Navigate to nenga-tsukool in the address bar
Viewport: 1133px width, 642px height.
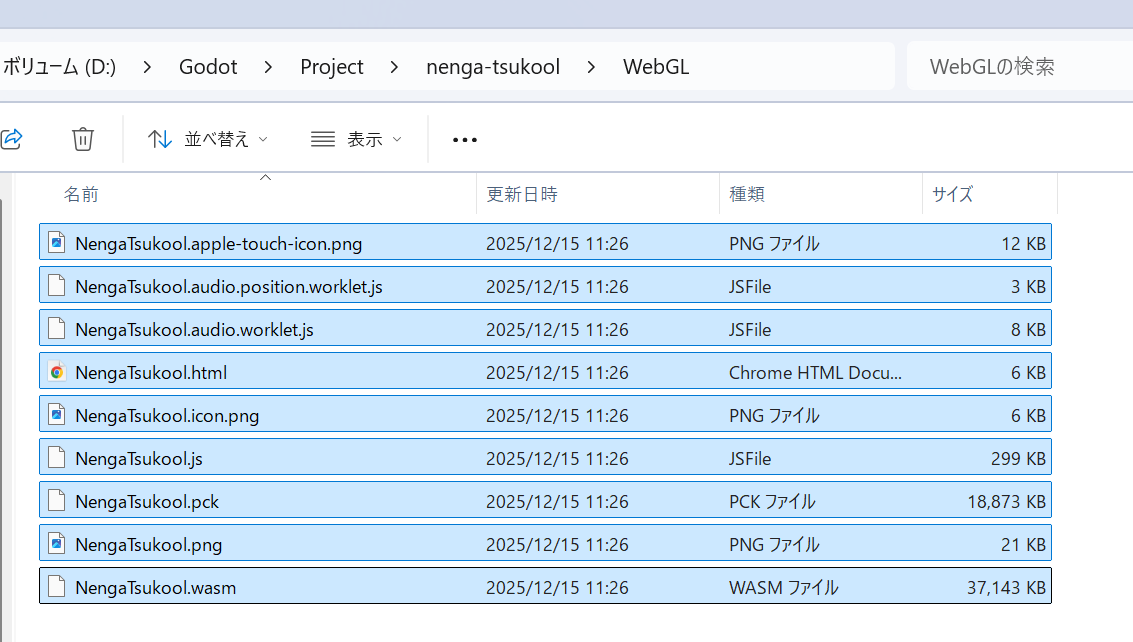tap(493, 67)
